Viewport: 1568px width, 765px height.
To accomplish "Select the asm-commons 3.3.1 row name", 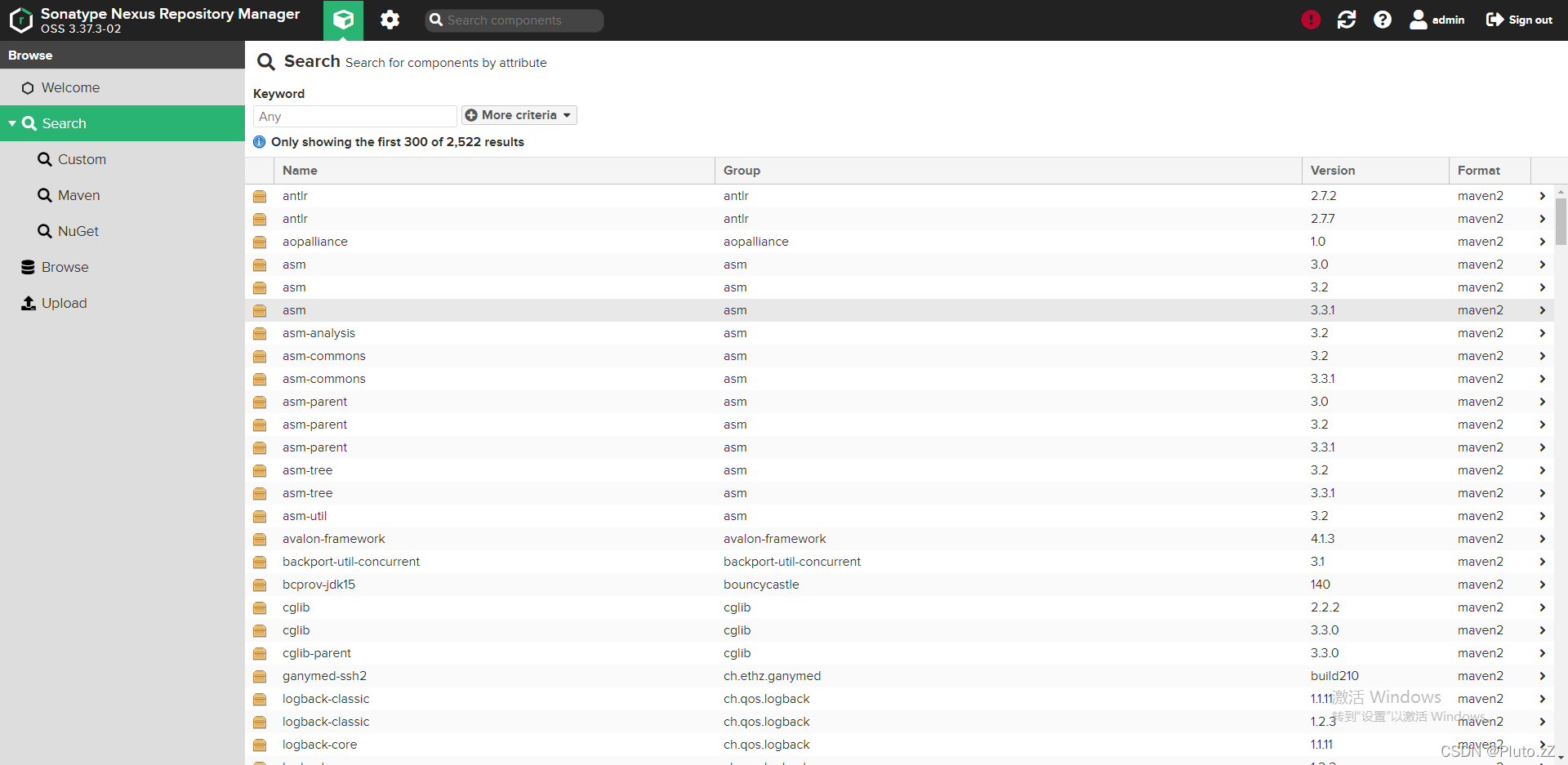I will click(324, 379).
